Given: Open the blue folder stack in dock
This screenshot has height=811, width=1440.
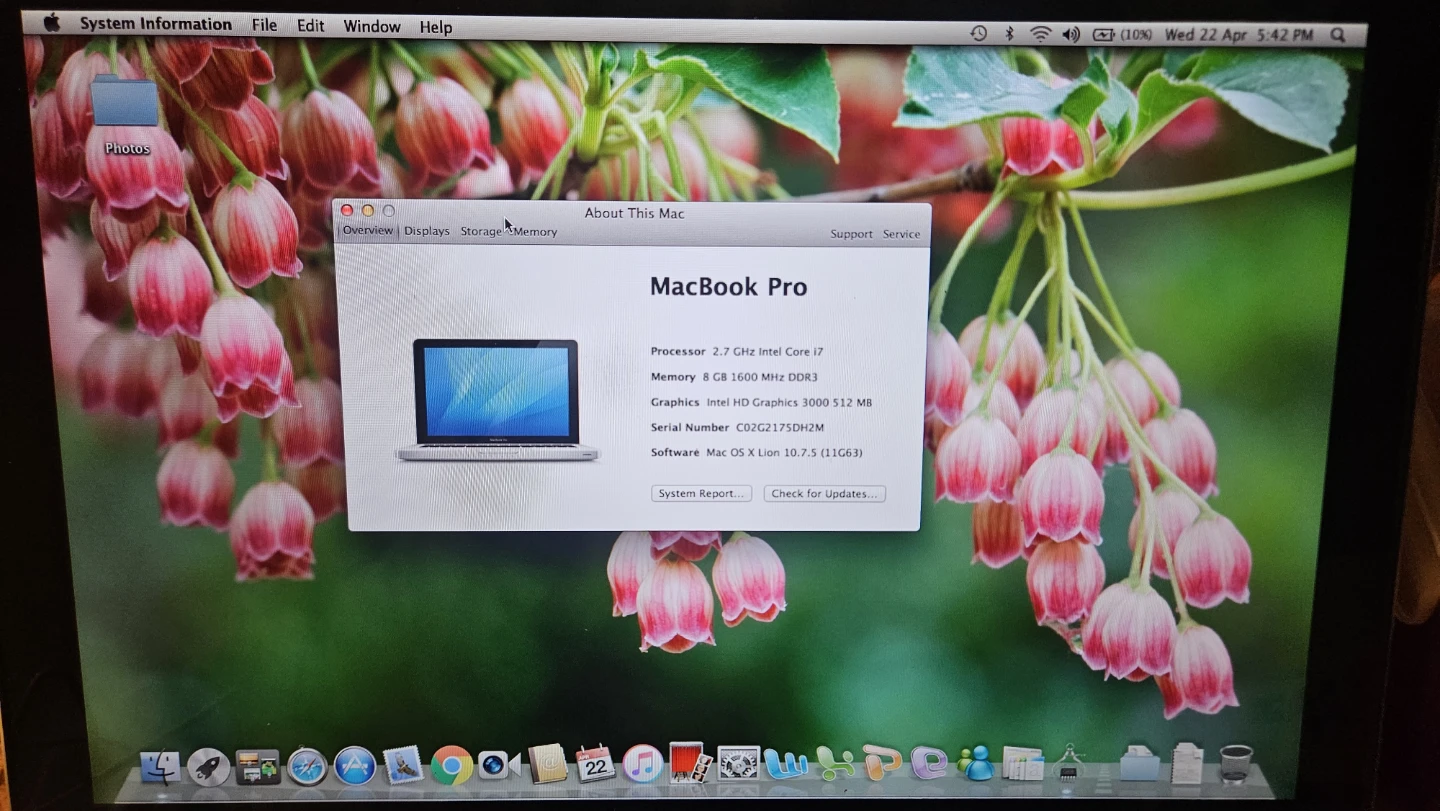Looking at the screenshot, I should click(1140, 764).
